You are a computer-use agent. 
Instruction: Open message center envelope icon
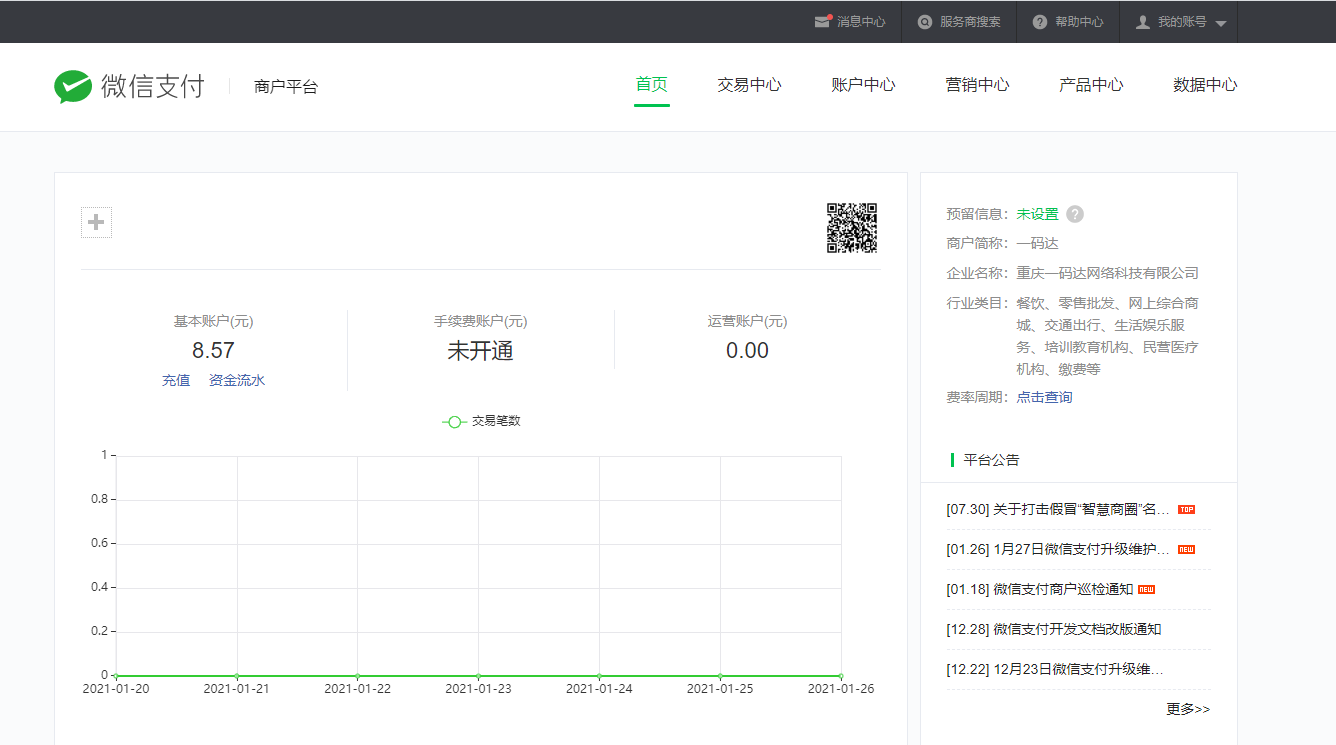coord(822,22)
